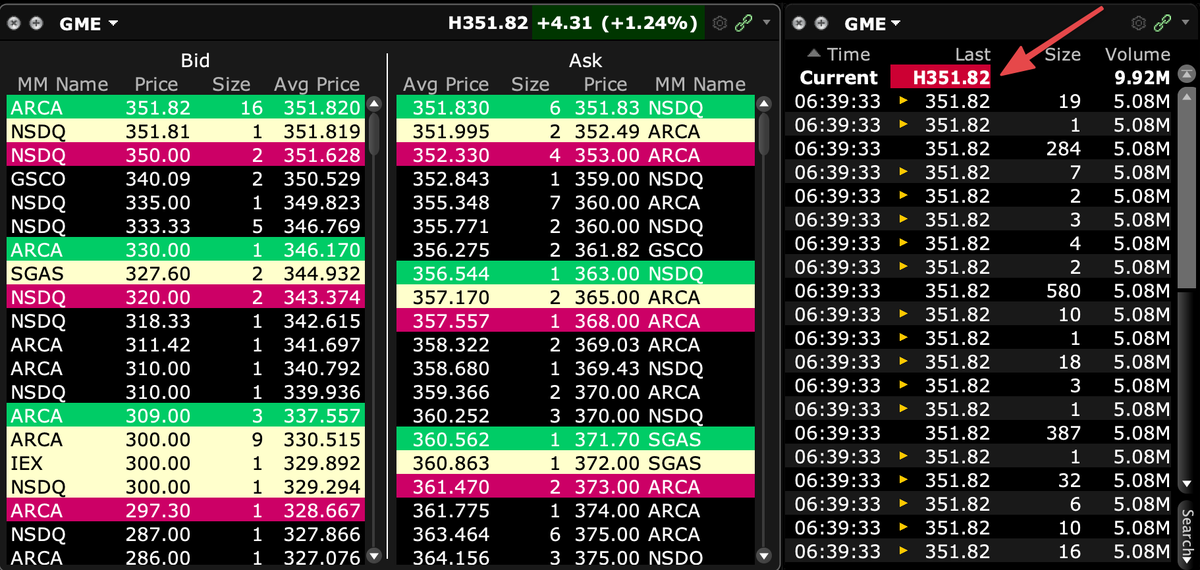
Task: Close the GME order book window
Action: tap(14, 23)
